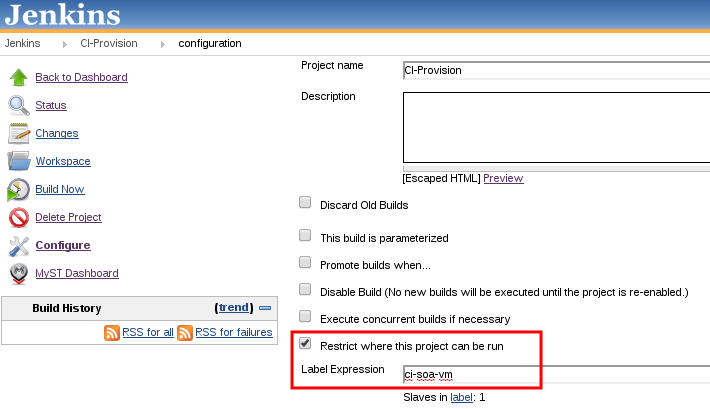The height and width of the screenshot is (409, 710).
Task: Click the magnifying glass Status icon
Action: point(19,106)
